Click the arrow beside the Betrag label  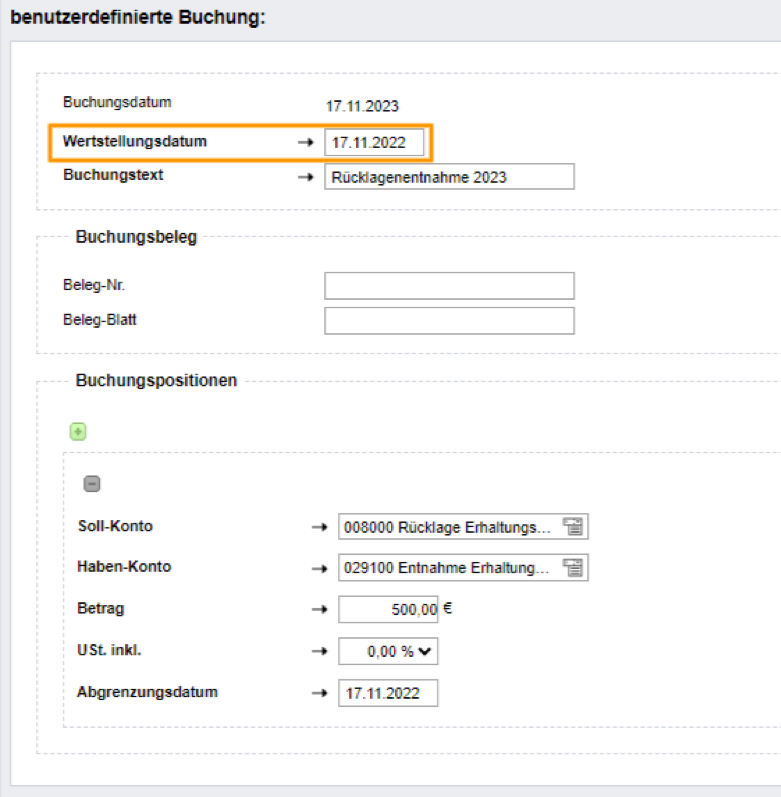319,609
